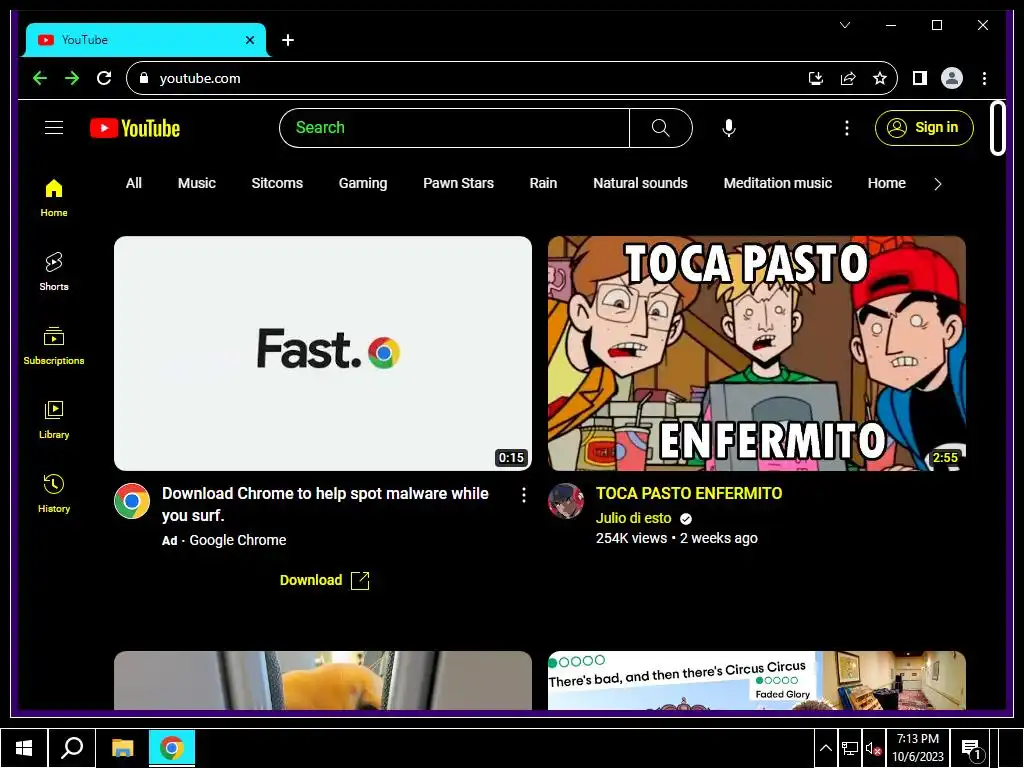Click the lock site info icon
1024x768 pixels.
click(x=144, y=78)
